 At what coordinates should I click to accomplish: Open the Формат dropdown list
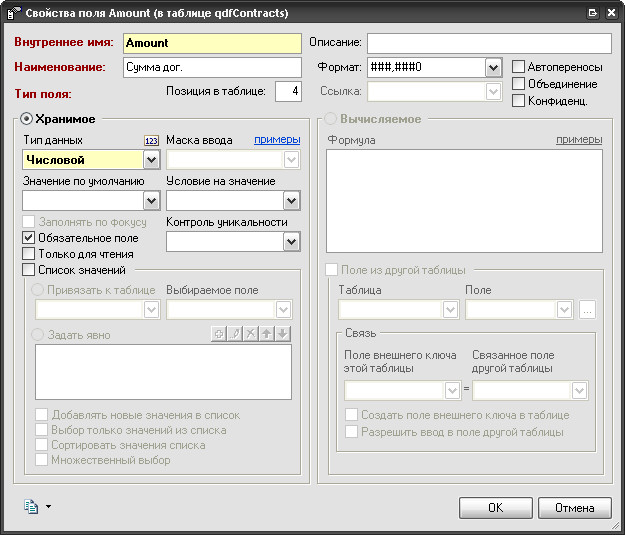point(492,67)
